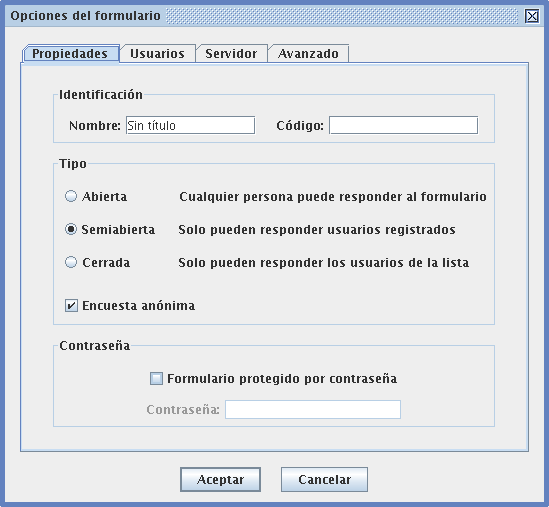Open the Usuarios tab
549x507 pixels.
[x=158, y=54]
